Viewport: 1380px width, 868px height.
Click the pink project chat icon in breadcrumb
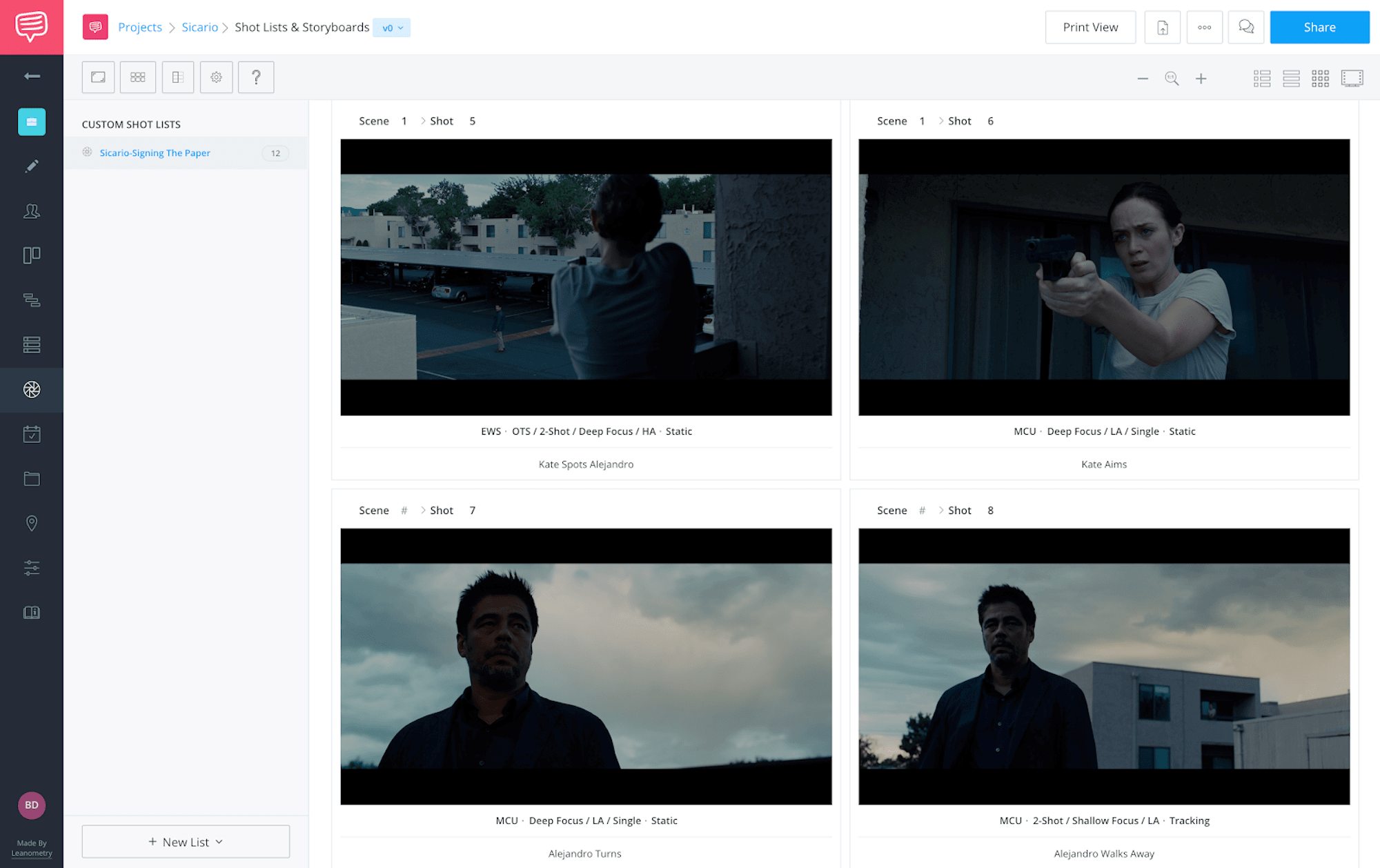[x=95, y=27]
